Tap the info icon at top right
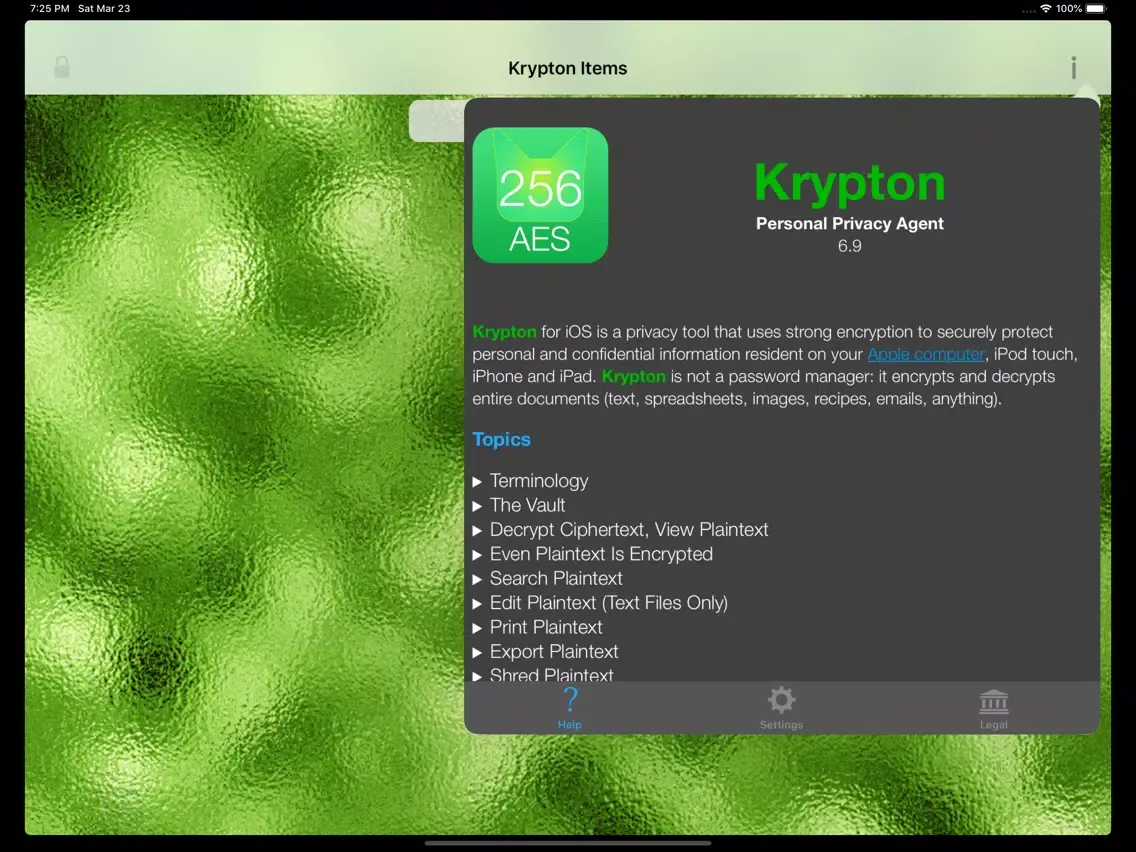The height and width of the screenshot is (852, 1136). [1073, 68]
